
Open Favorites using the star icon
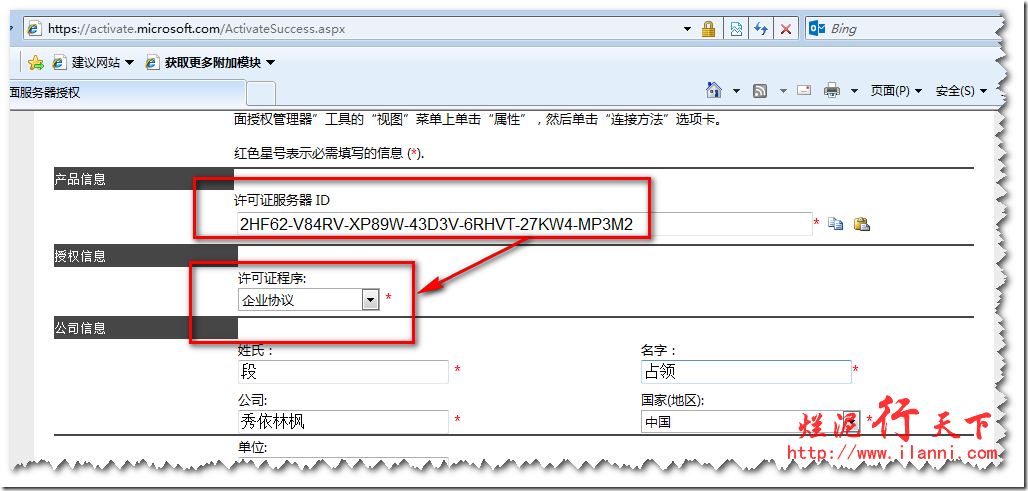point(36,62)
